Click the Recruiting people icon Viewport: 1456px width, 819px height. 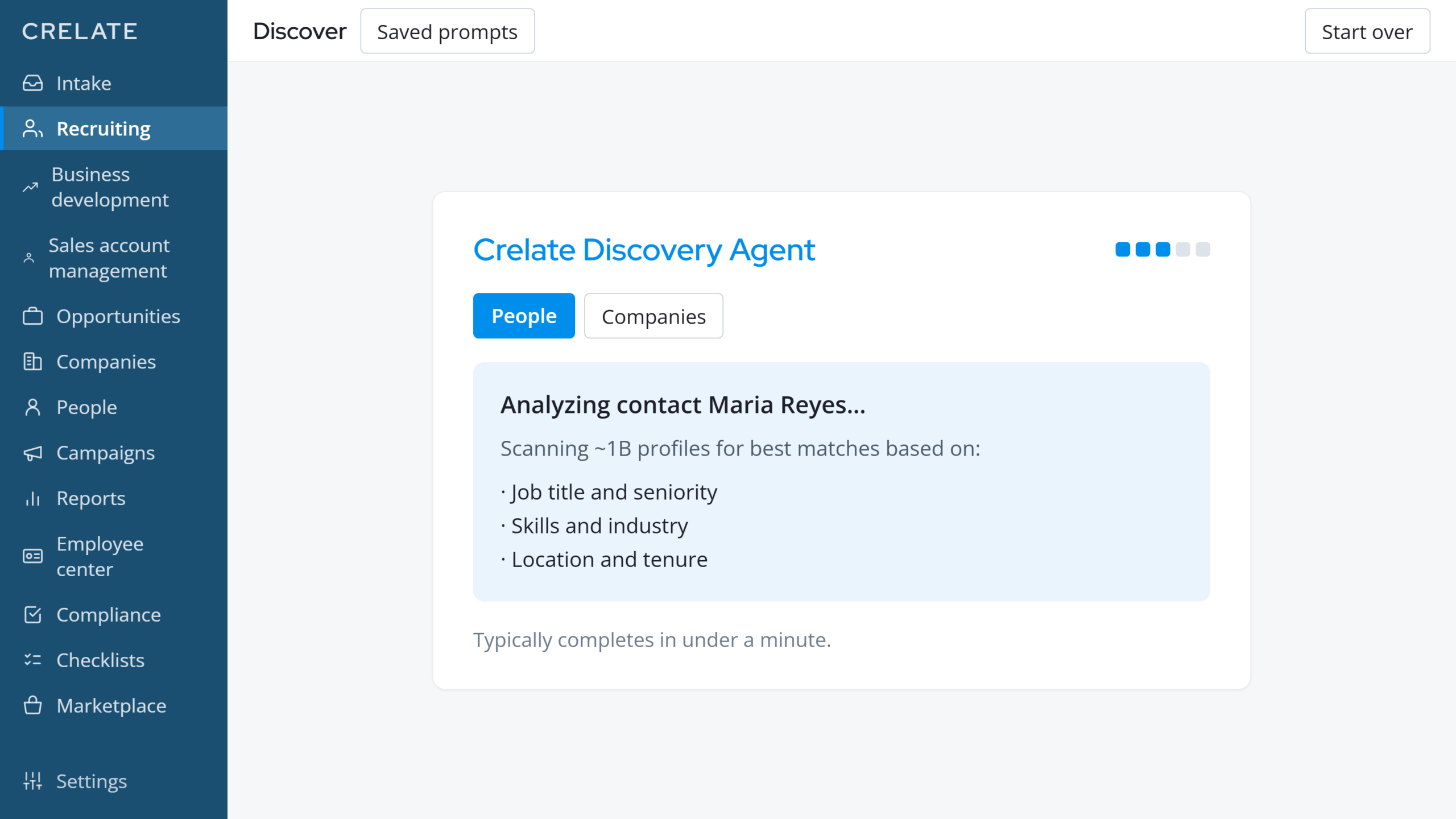(x=32, y=129)
